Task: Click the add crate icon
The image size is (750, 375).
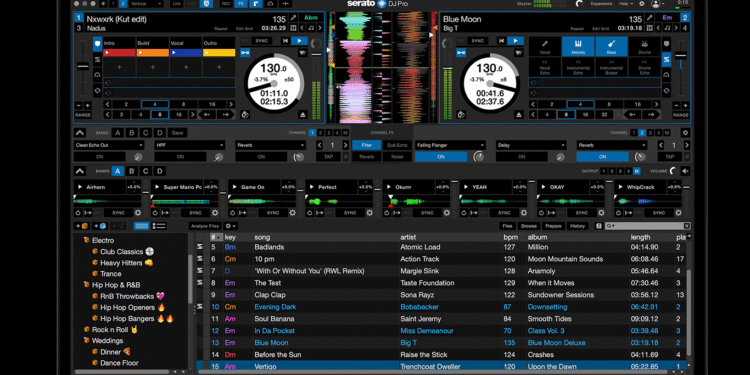Action: 81,226
